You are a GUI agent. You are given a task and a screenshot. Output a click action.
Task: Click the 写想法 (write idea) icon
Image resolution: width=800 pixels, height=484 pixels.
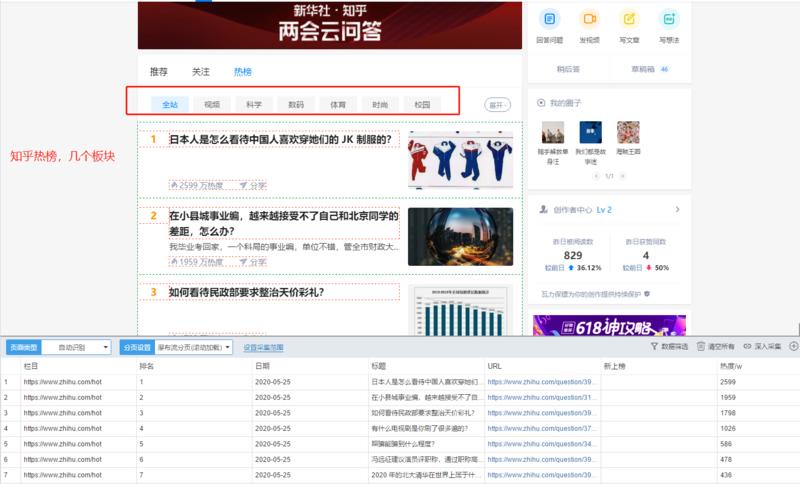(x=669, y=19)
